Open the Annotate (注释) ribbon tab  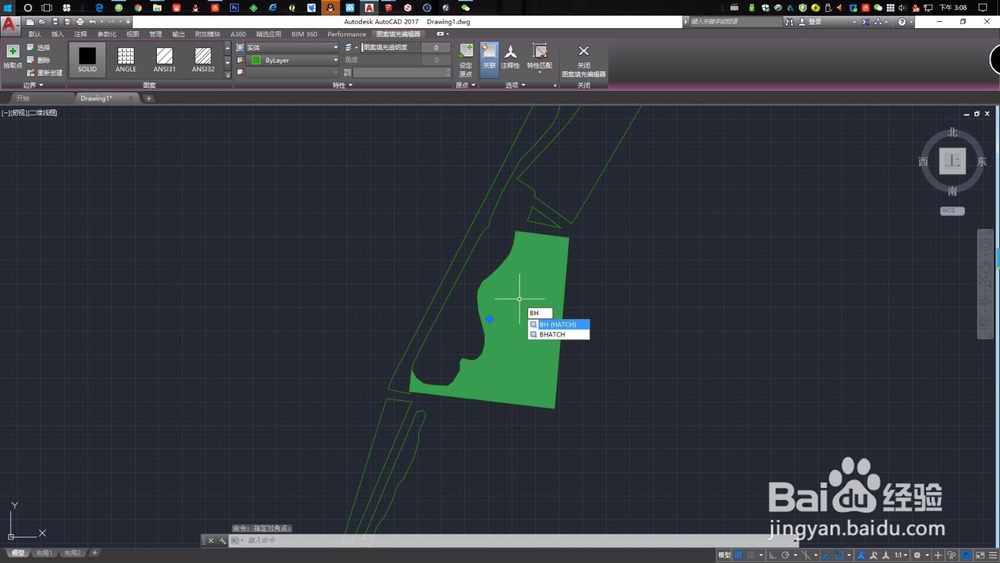[80, 34]
